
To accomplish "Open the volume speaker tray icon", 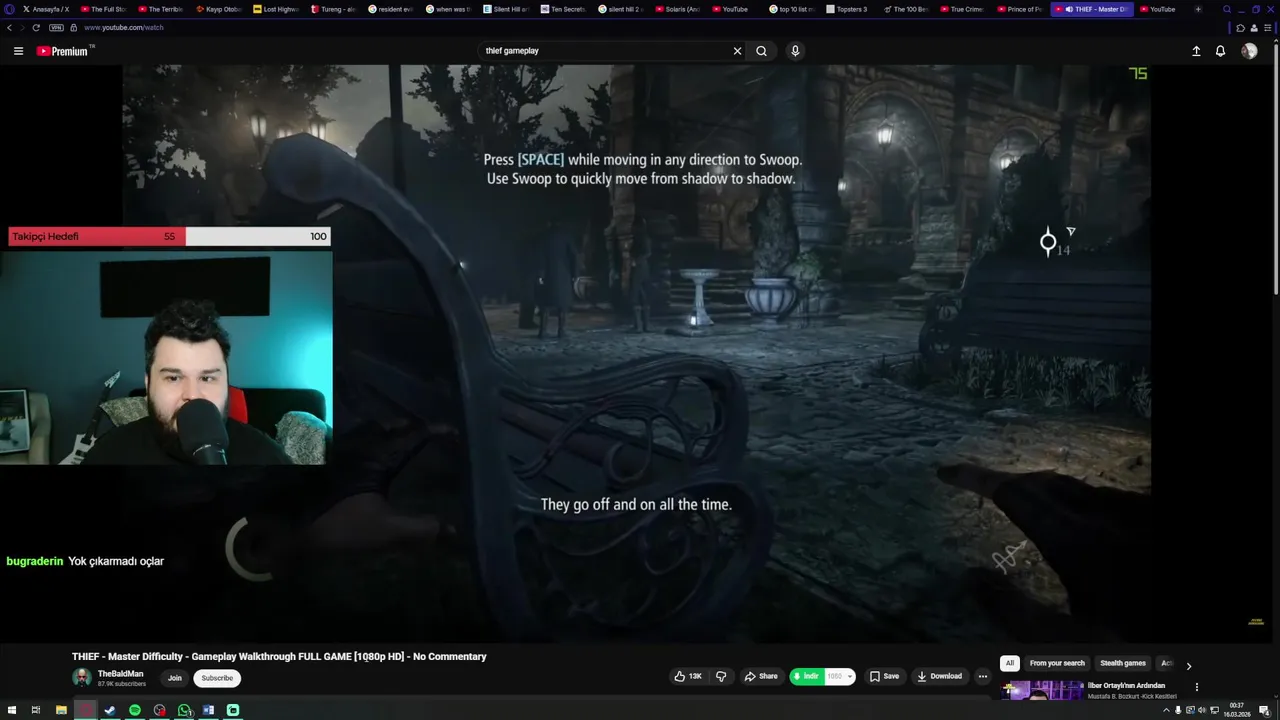I will (x=1202, y=710).
